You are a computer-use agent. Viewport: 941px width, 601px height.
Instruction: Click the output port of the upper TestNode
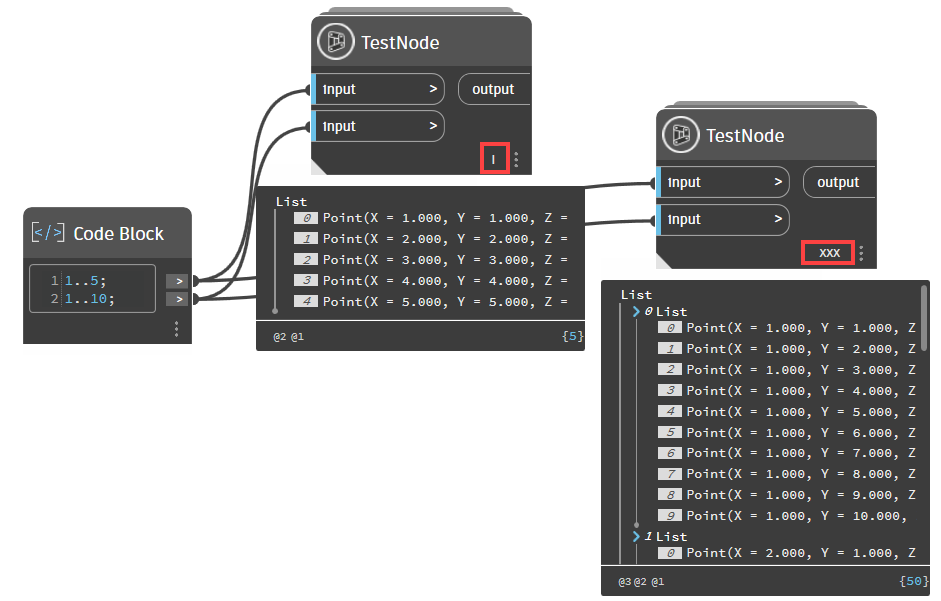coord(494,89)
